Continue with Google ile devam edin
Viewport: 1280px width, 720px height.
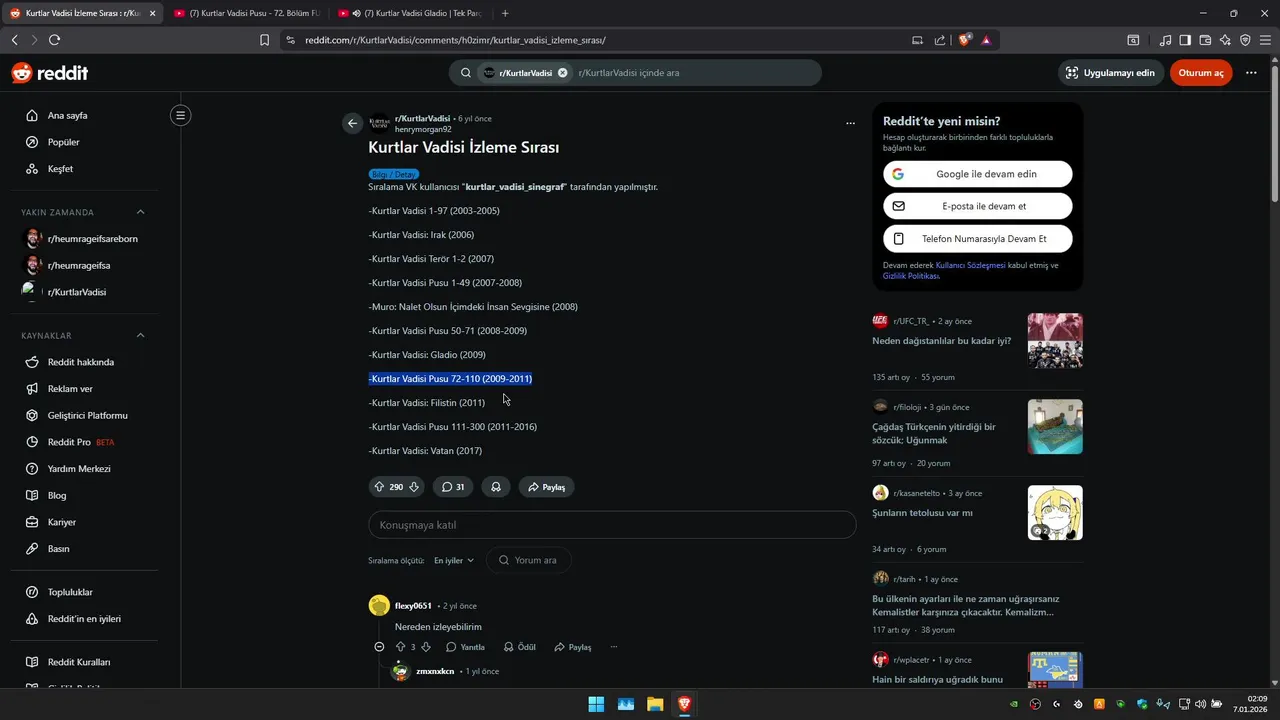coord(978,174)
